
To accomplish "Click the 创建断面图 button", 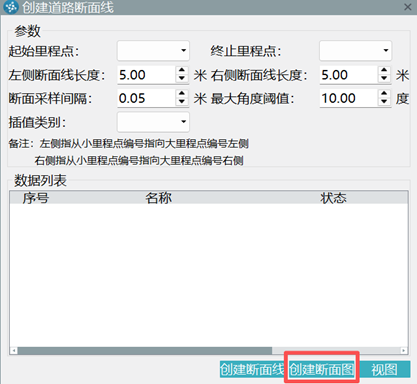I will click(321, 369).
